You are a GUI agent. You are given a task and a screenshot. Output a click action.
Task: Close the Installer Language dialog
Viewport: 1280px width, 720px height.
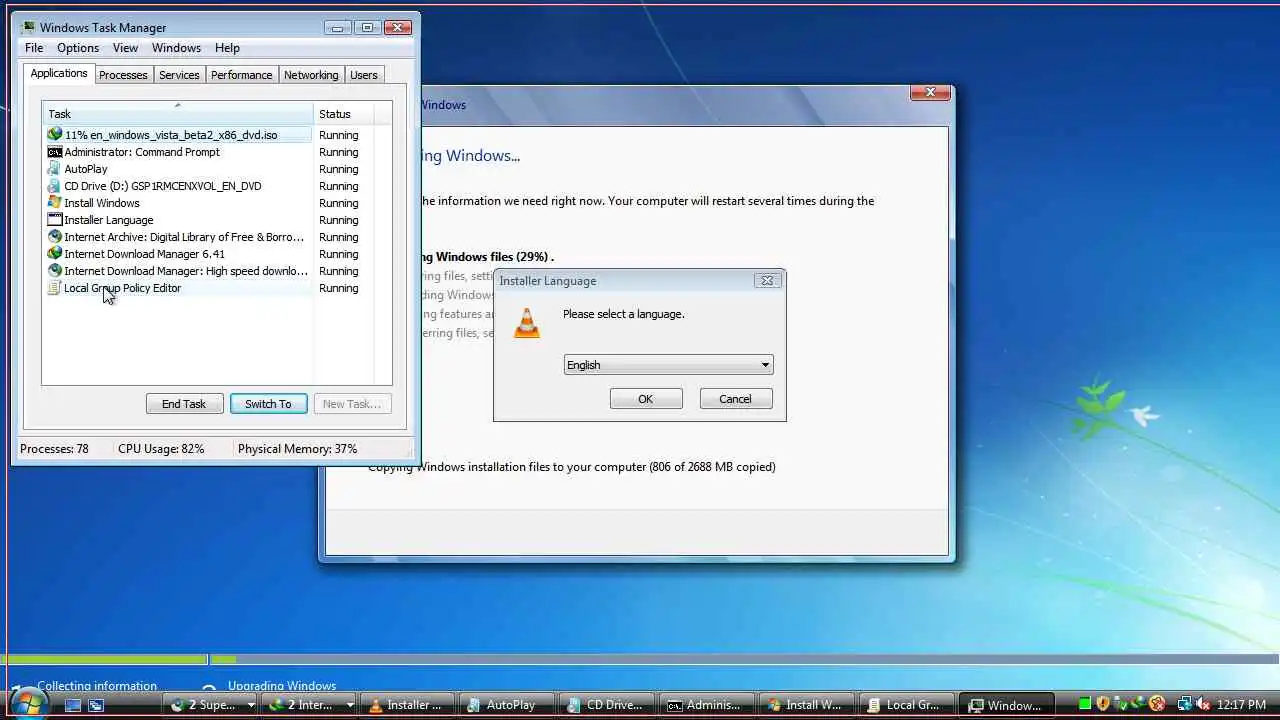click(767, 281)
